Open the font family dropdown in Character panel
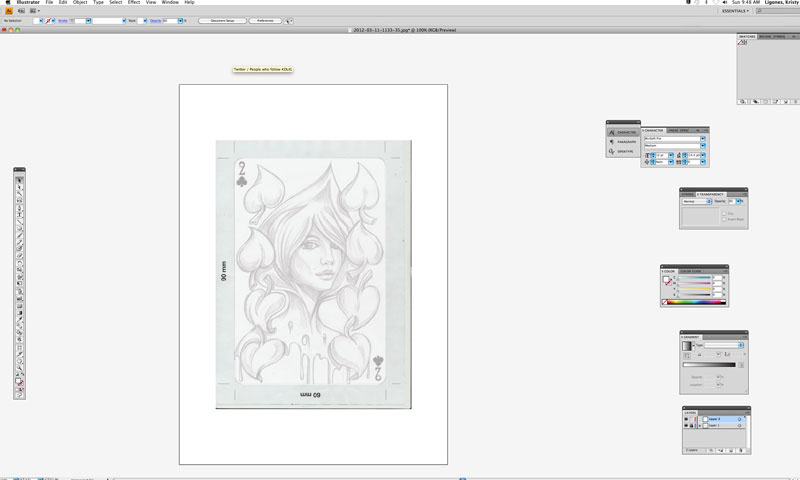This screenshot has height=480, width=800. click(703, 139)
